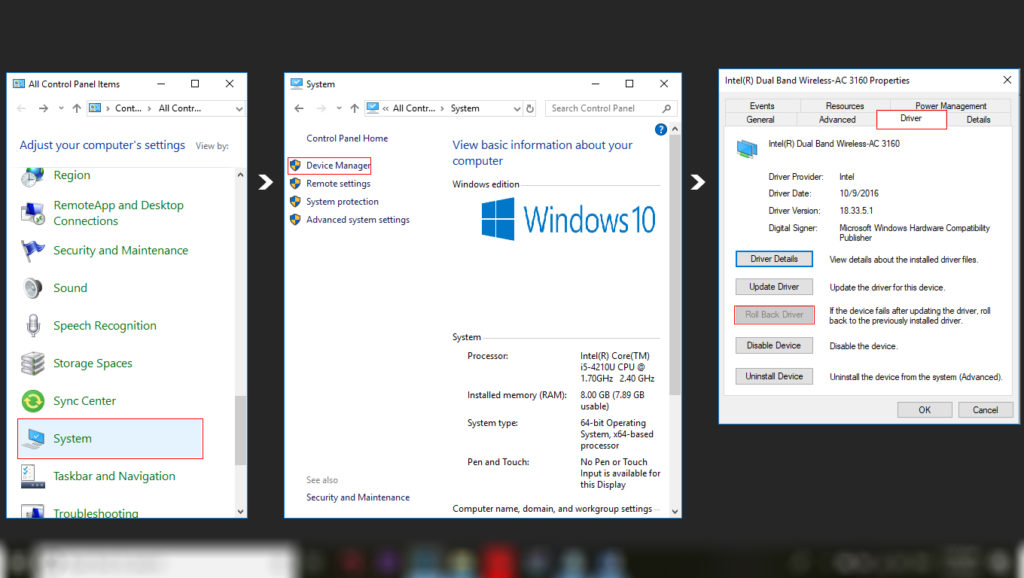1024x578 pixels.
Task: Switch to the Power Management tab
Action: coord(950,105)
